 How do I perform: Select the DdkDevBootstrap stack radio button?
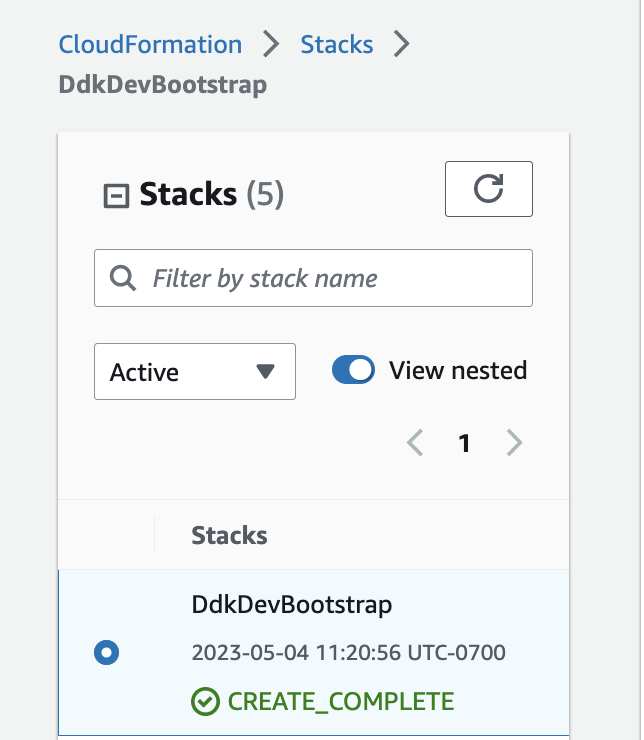(107, 653)
